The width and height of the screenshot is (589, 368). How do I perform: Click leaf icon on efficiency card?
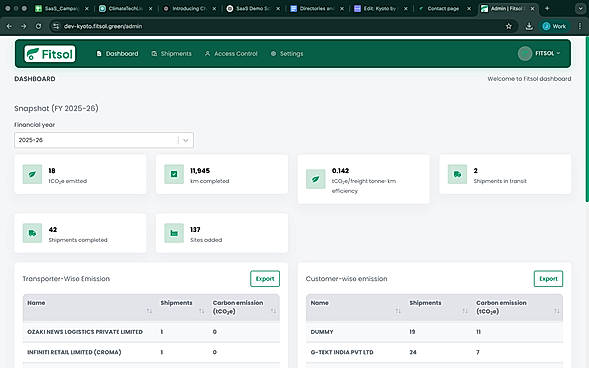[x=316, y=179]
